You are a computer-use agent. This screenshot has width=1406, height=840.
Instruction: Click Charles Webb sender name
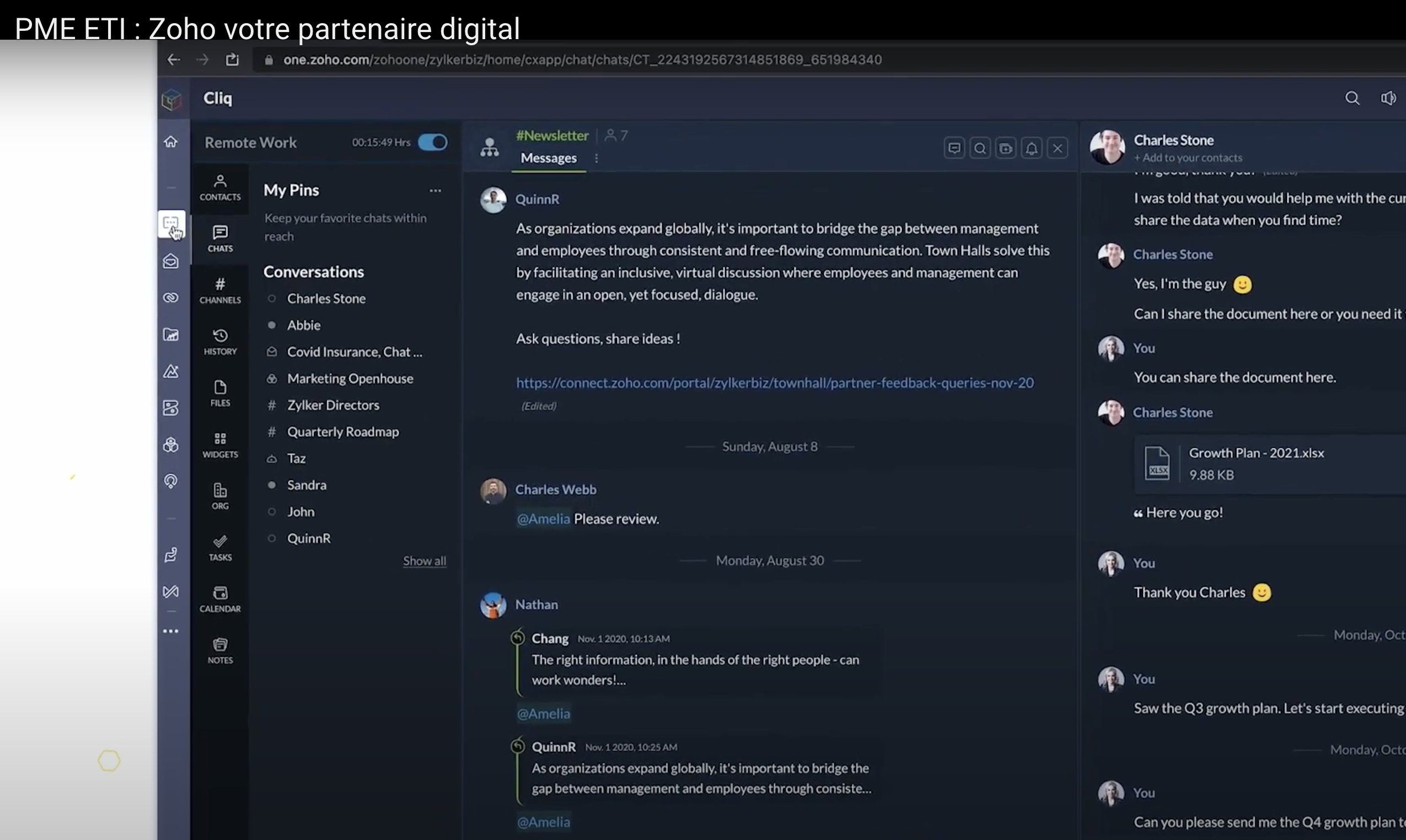555,489
